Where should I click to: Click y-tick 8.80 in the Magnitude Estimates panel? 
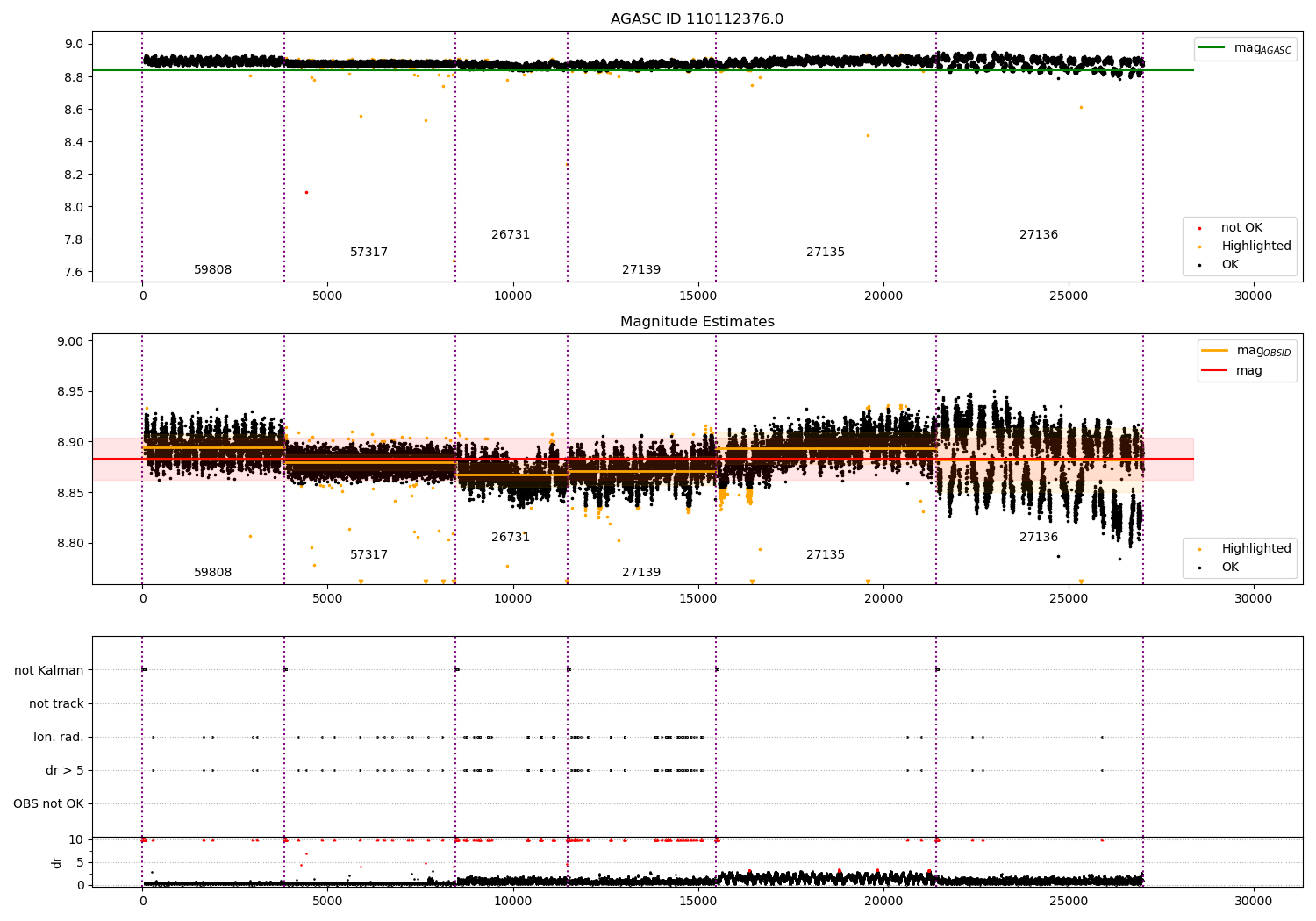point(70,544)
